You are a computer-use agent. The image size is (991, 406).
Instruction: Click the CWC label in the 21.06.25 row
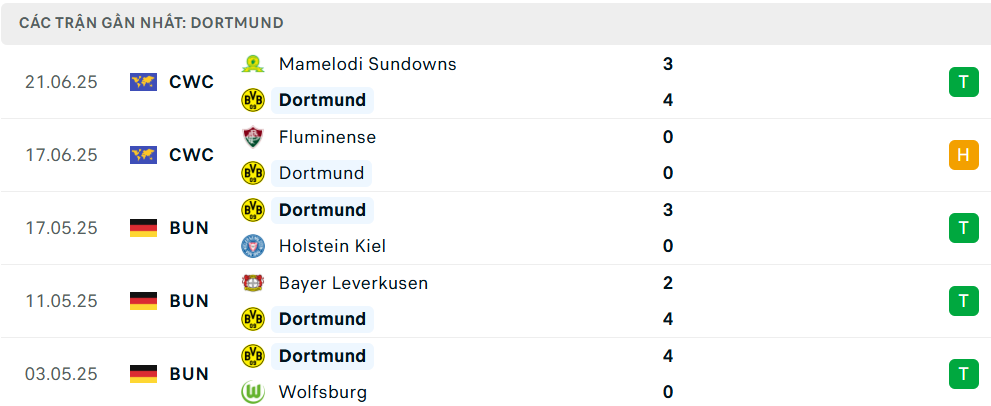pos(192,82)
